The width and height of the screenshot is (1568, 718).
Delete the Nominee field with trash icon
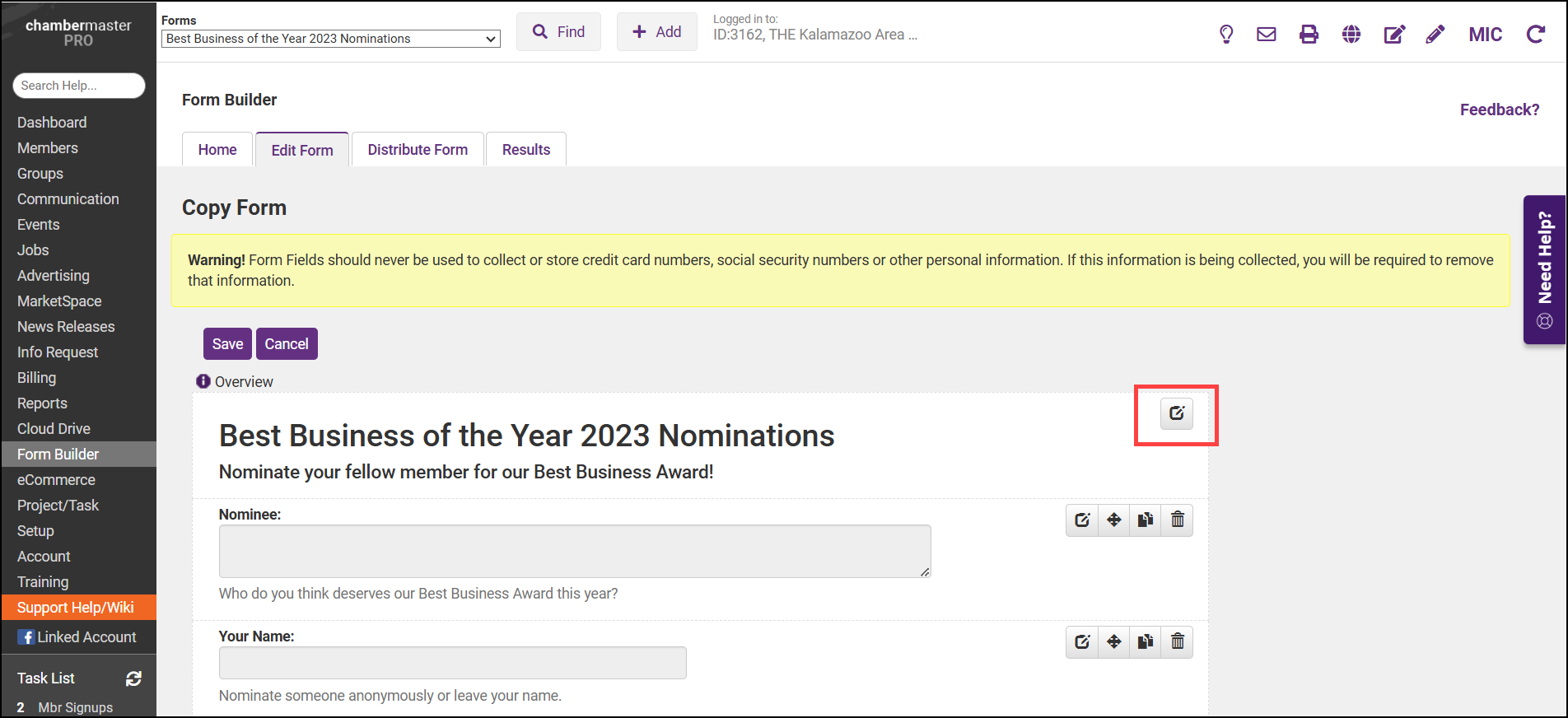[x=1178, y=520]
